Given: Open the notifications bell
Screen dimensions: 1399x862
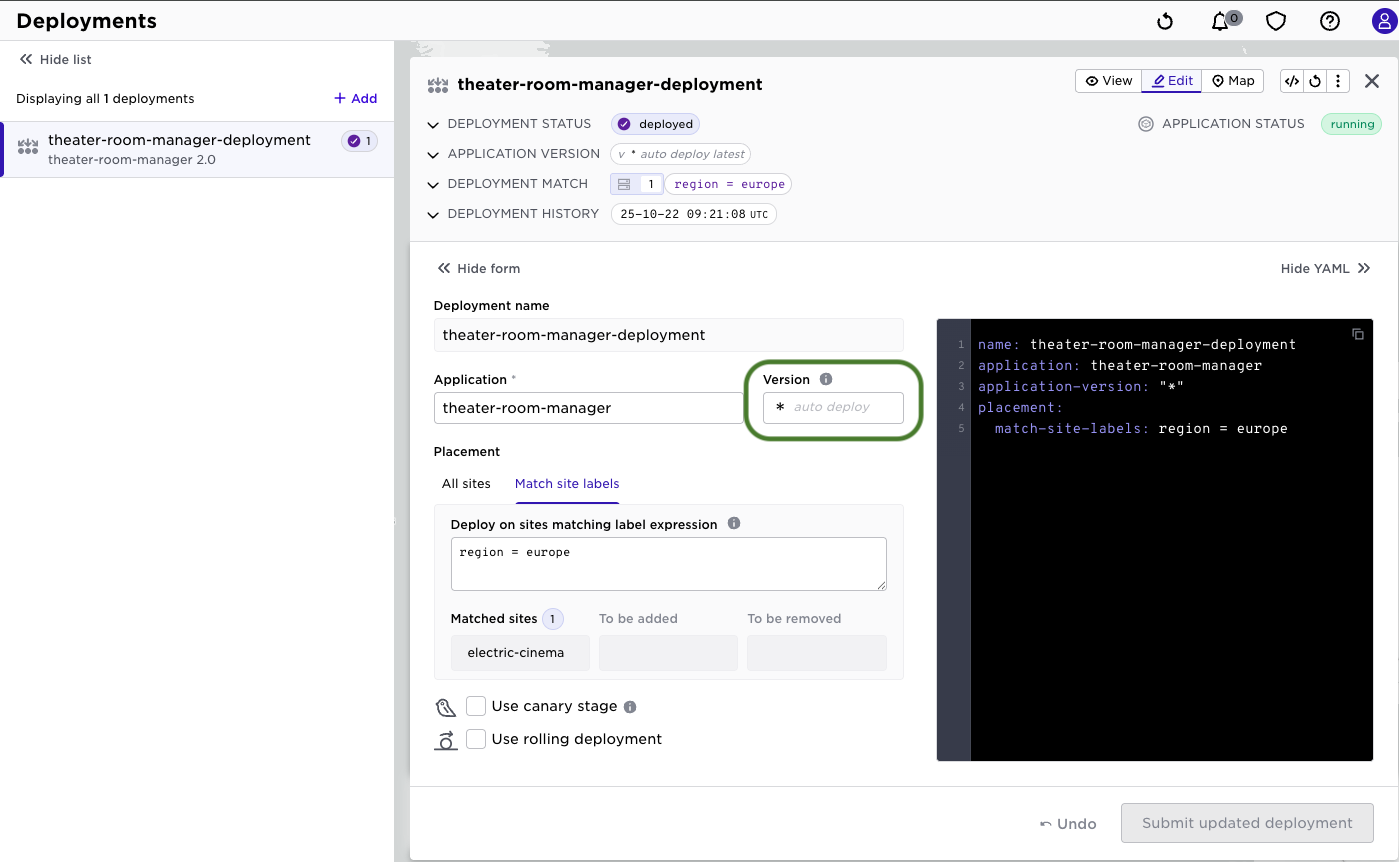Looking at the screenshot, I should pos(1220,21).
